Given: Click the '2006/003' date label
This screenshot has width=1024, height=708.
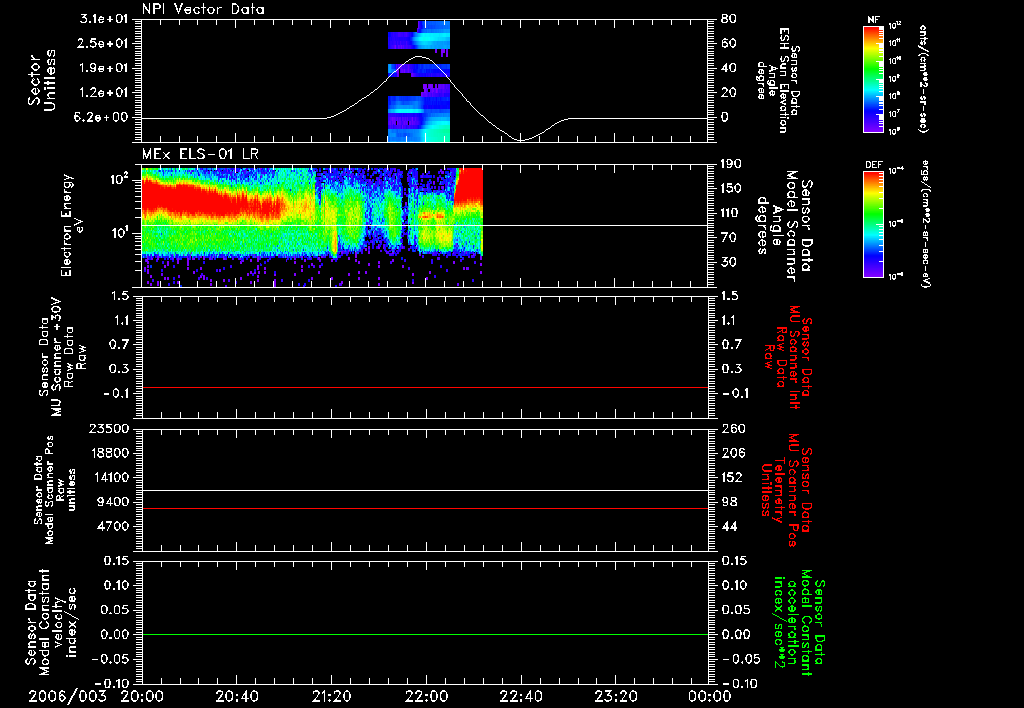Looking at the screenshot, I should pos(67,696).
